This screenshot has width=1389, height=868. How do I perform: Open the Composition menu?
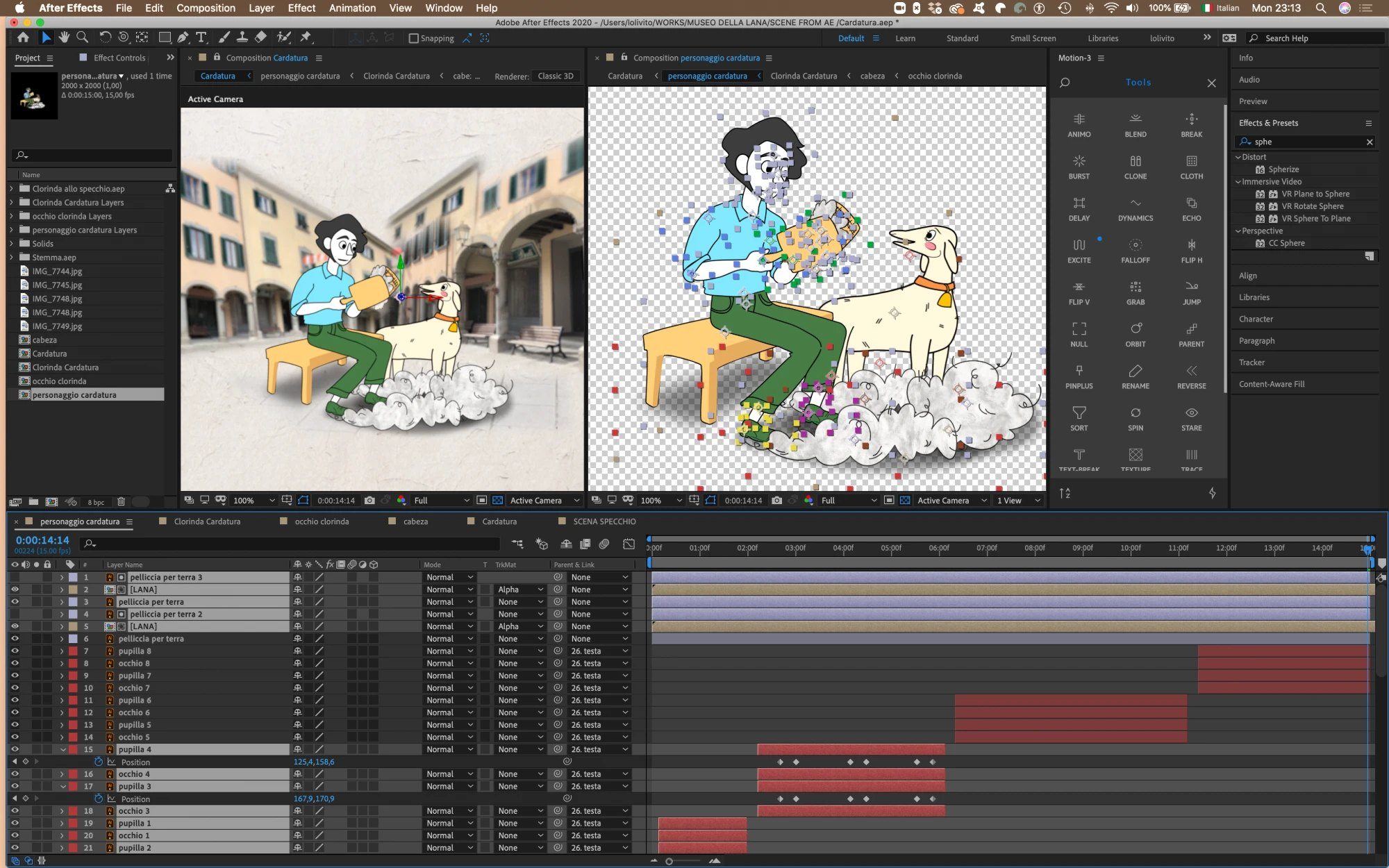206,8
